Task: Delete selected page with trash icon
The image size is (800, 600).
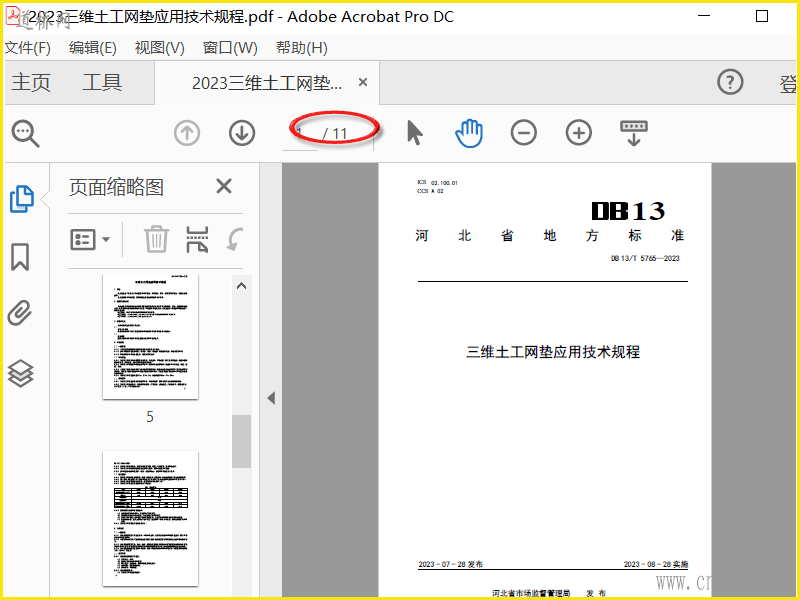Action: point(156,239)
